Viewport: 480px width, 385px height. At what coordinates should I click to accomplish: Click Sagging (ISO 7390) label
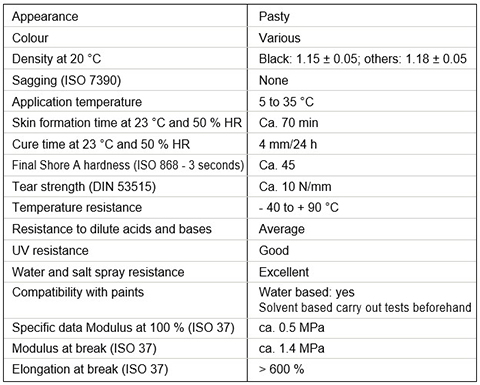(x=66, y=80)
